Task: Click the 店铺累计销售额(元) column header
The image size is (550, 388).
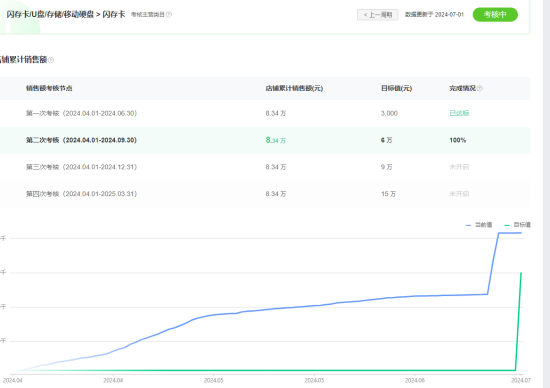Action: (x=294, y=88)
